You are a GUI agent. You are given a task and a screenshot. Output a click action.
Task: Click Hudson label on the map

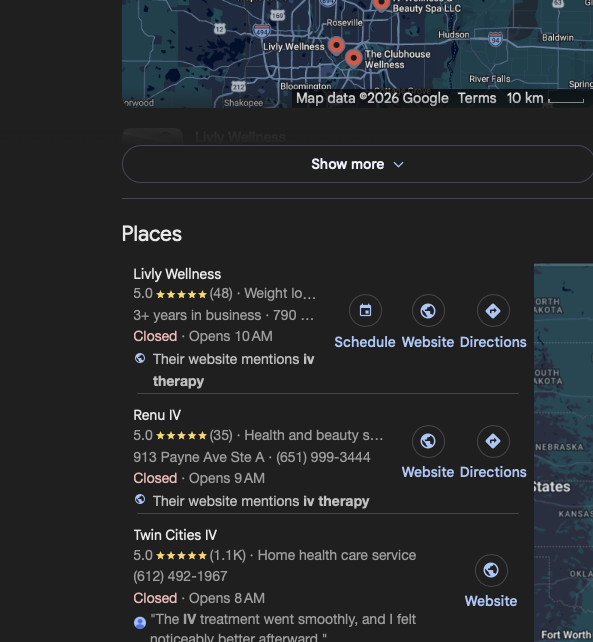(x=454, y=35)
